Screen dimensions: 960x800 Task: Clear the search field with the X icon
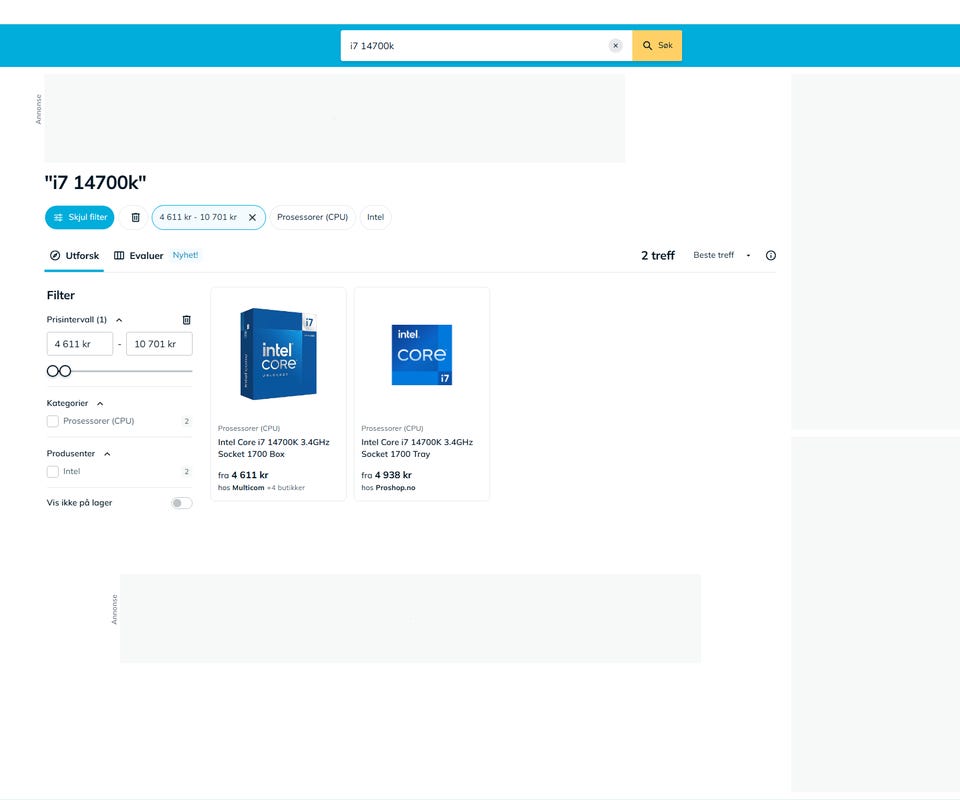(615, 45)
